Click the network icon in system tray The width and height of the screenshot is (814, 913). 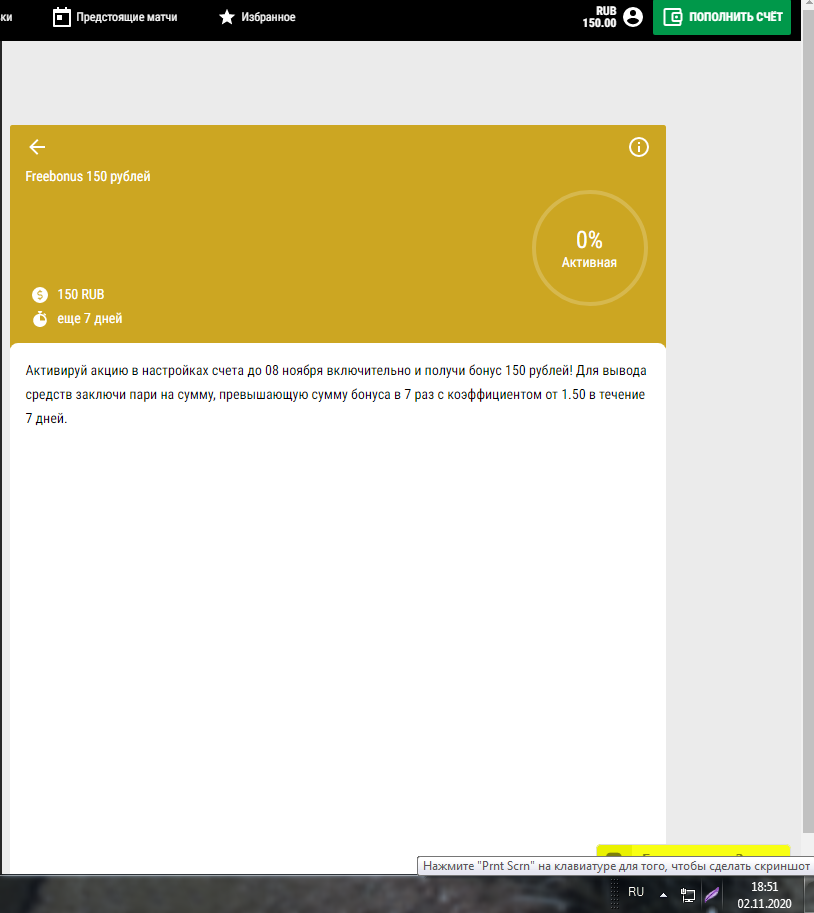(x=688, y=894)
